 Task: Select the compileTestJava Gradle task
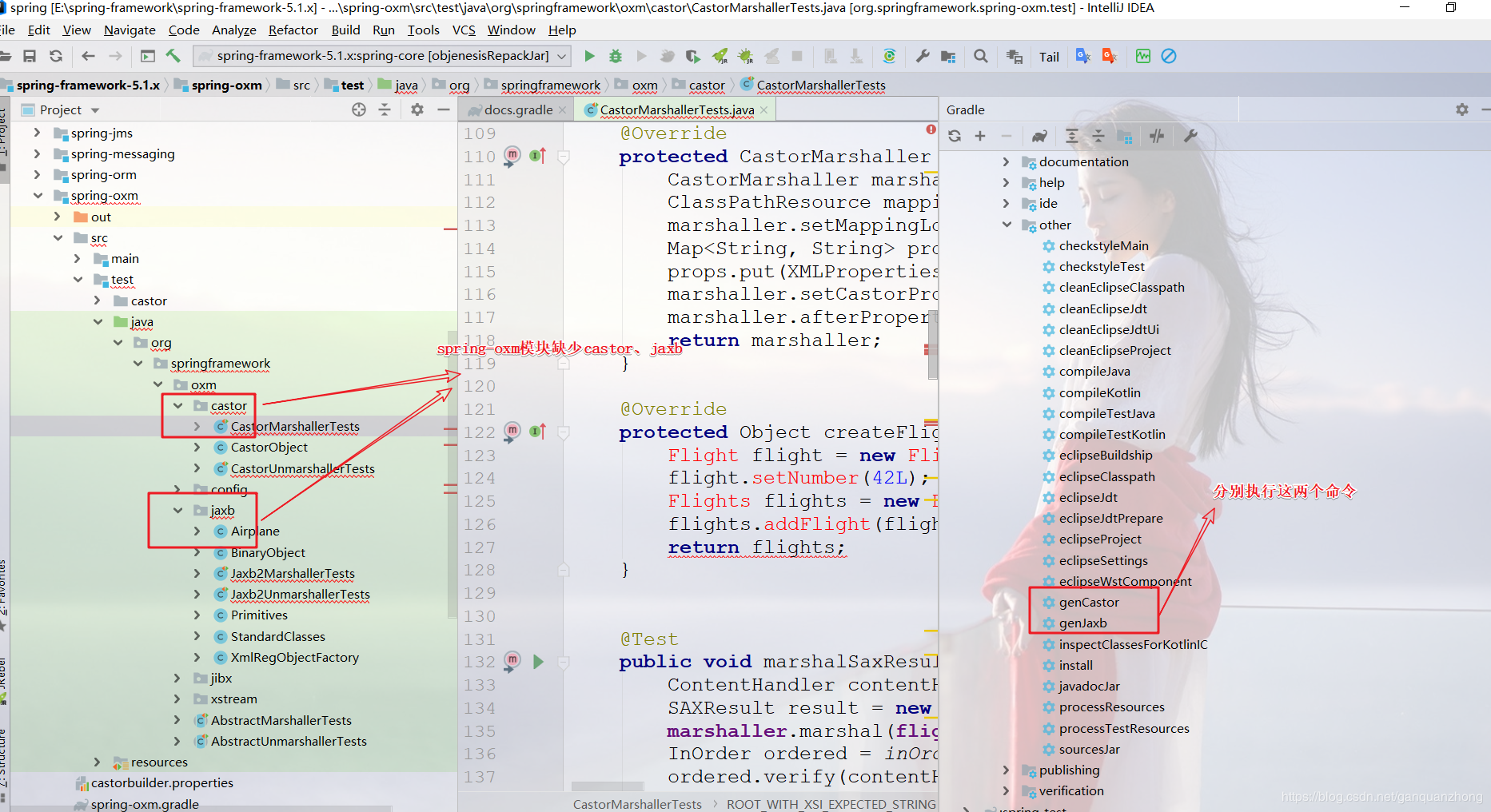1106,413
